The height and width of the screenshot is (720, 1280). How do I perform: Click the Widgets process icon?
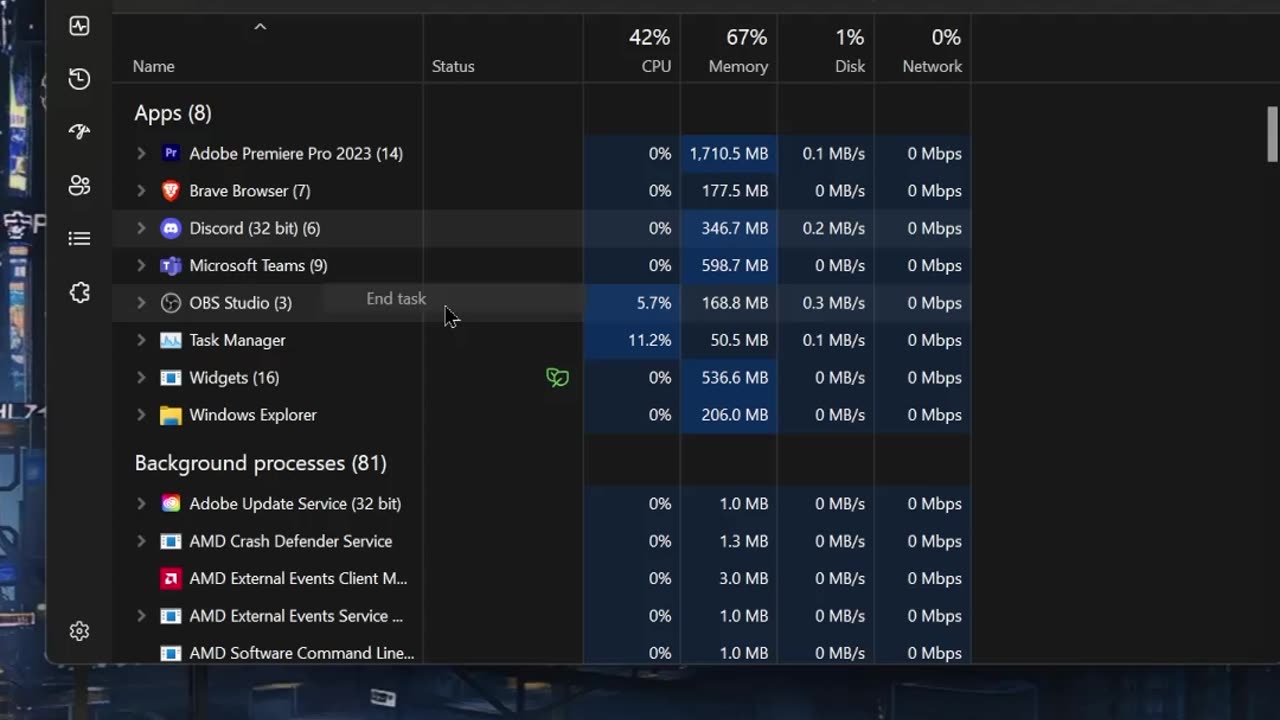tap(171, 377)
